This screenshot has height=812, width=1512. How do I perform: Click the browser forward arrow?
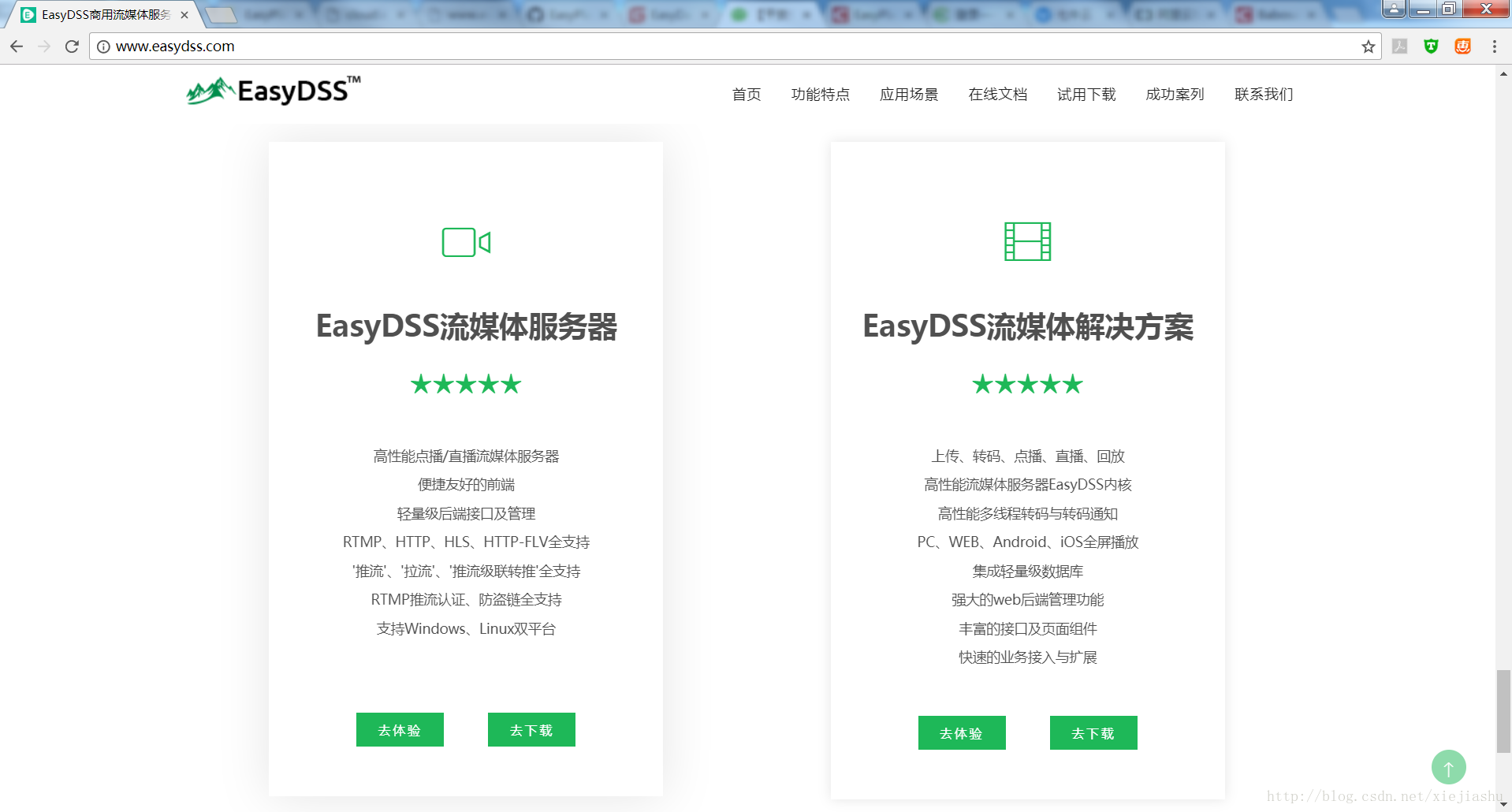tap(44, 47)
